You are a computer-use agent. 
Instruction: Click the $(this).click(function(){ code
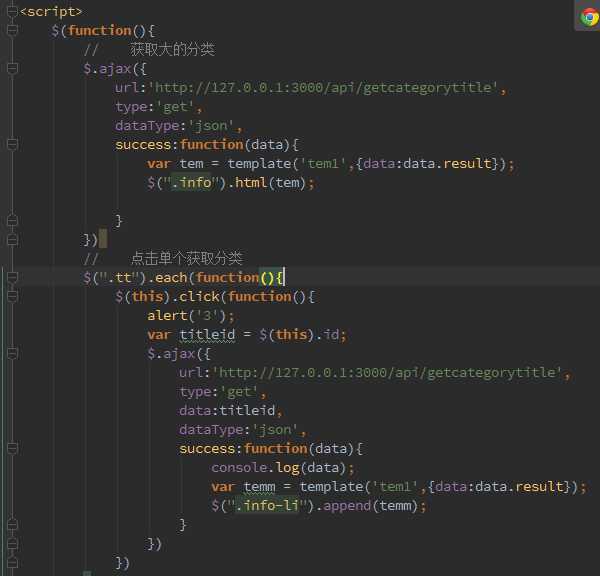coord(215,297)
